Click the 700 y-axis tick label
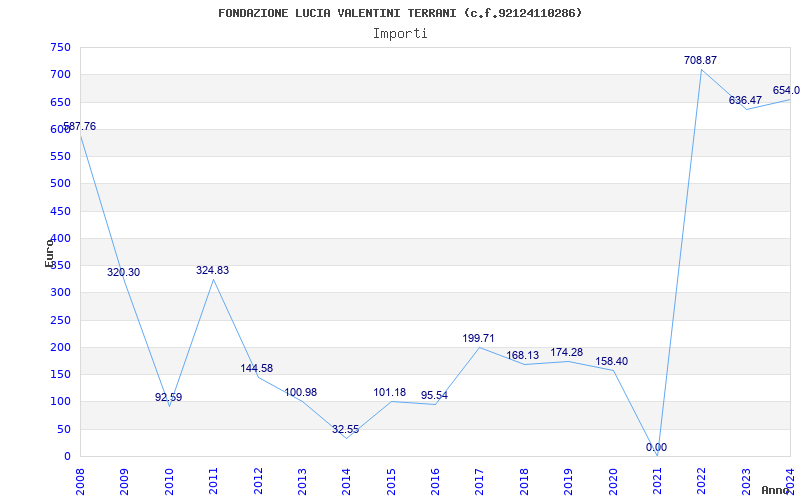This screenshot has height=500, width=800. point(60,74)
